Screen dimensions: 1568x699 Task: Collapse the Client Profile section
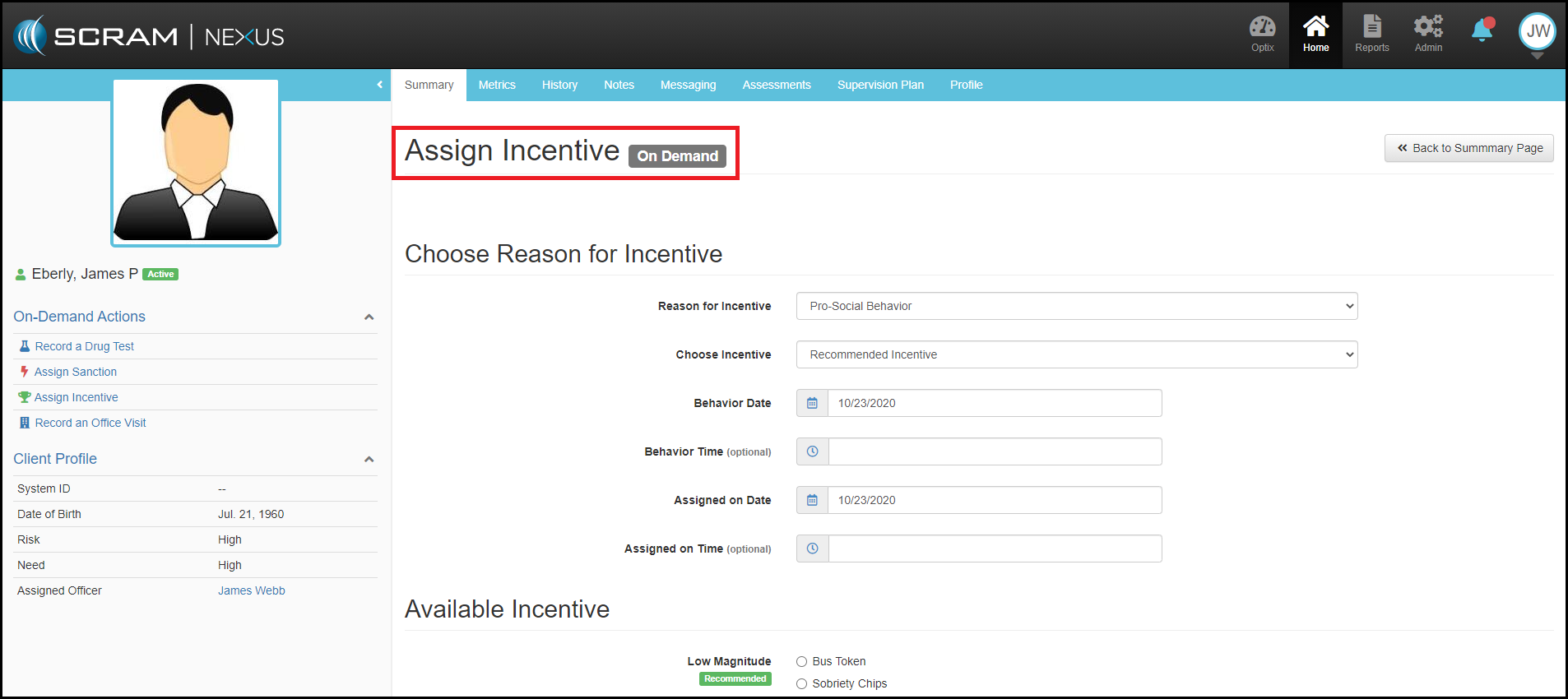[369, 460]
